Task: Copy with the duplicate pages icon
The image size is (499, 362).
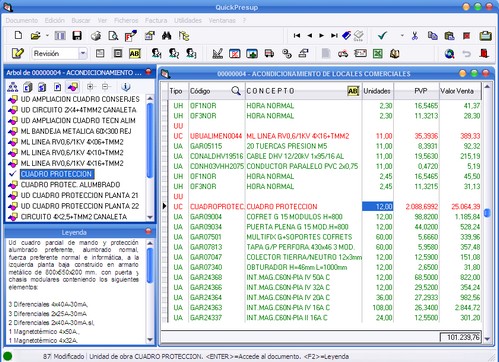Action: (432, 35)
